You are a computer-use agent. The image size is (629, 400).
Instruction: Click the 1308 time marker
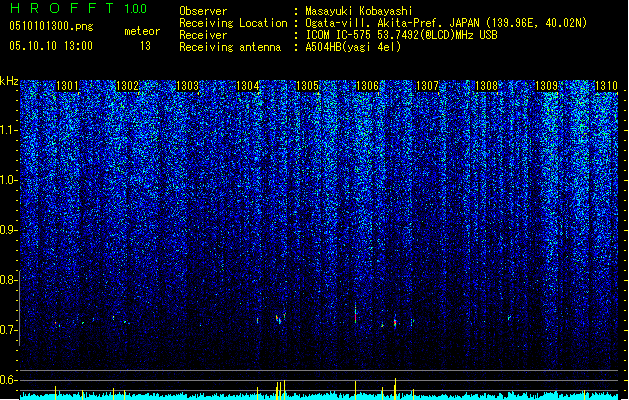click(x=486, y=86)
